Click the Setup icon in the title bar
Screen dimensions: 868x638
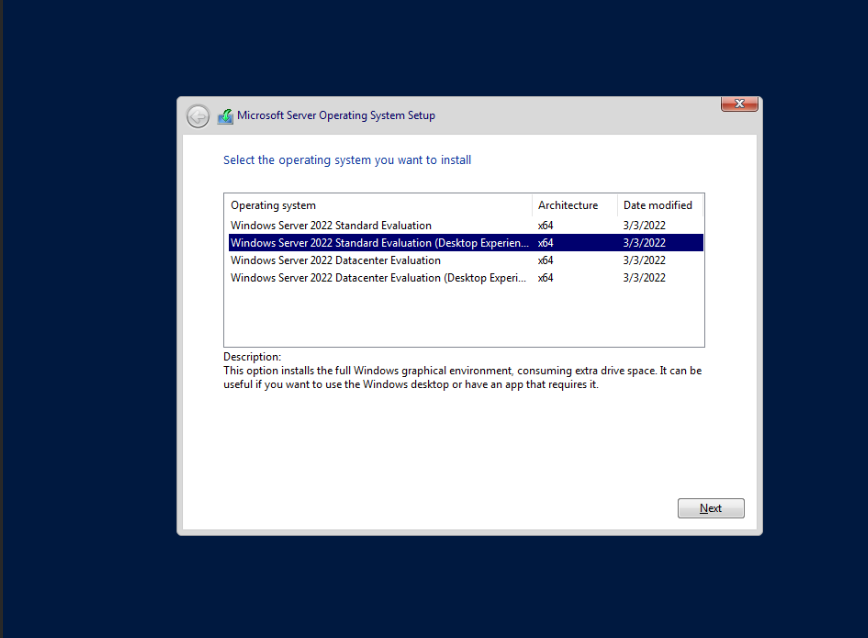225,116
